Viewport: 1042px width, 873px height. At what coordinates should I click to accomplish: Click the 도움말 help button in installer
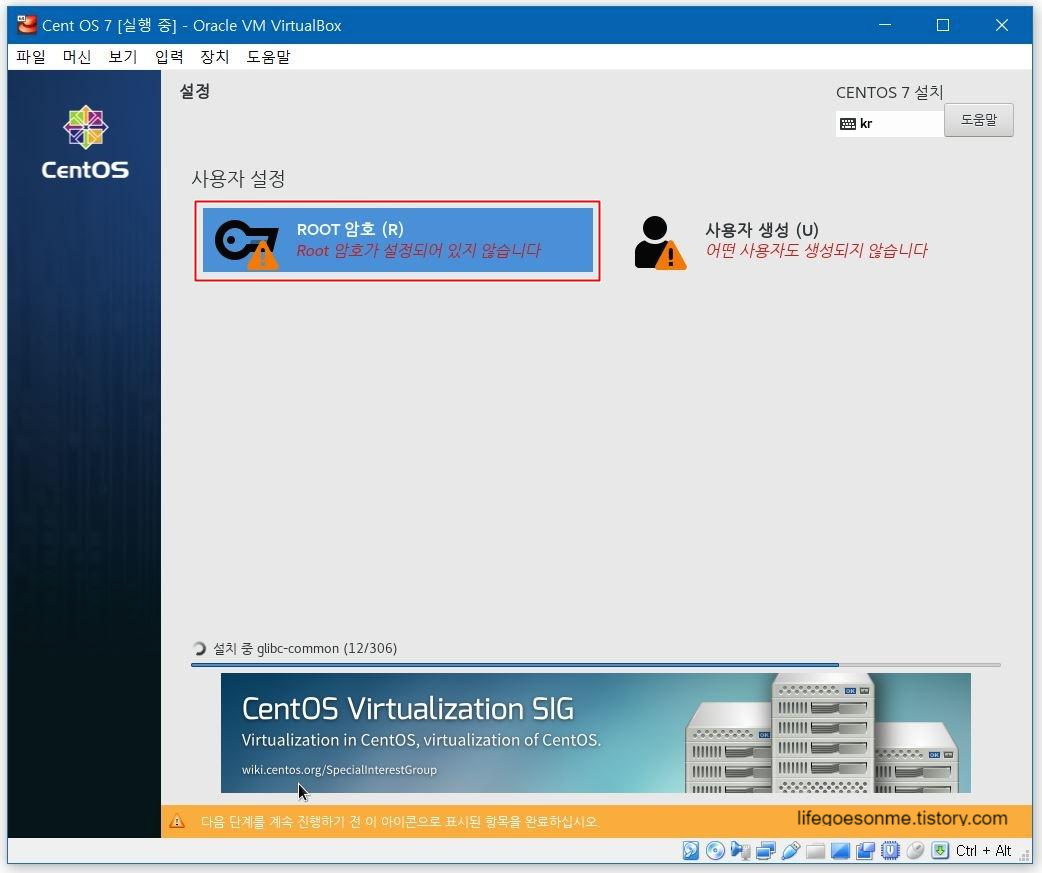point(979,120)
